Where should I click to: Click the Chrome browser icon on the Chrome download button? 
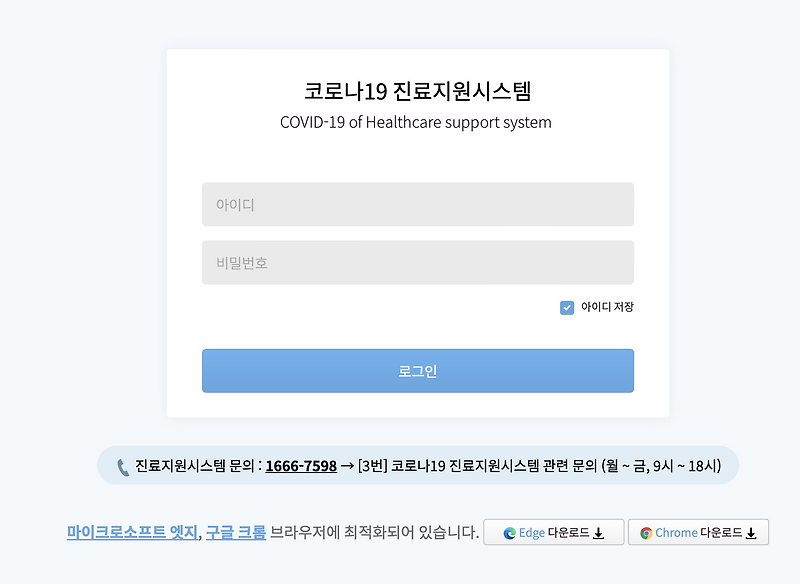648,532
